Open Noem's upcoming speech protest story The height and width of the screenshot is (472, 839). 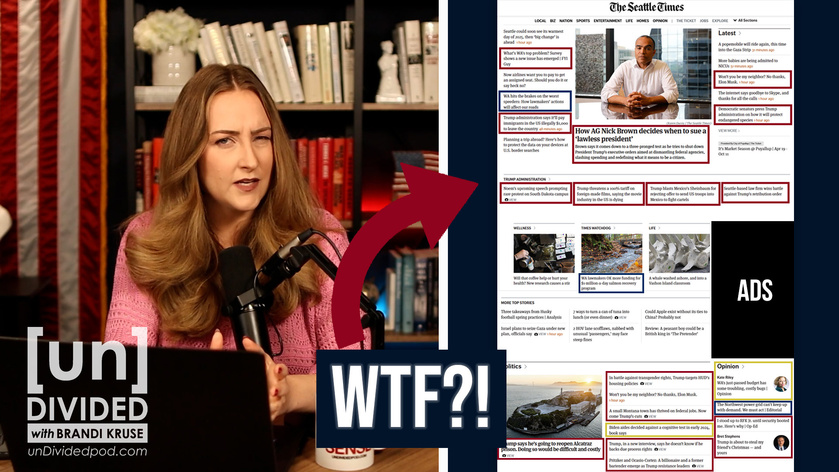coord(536,193)
